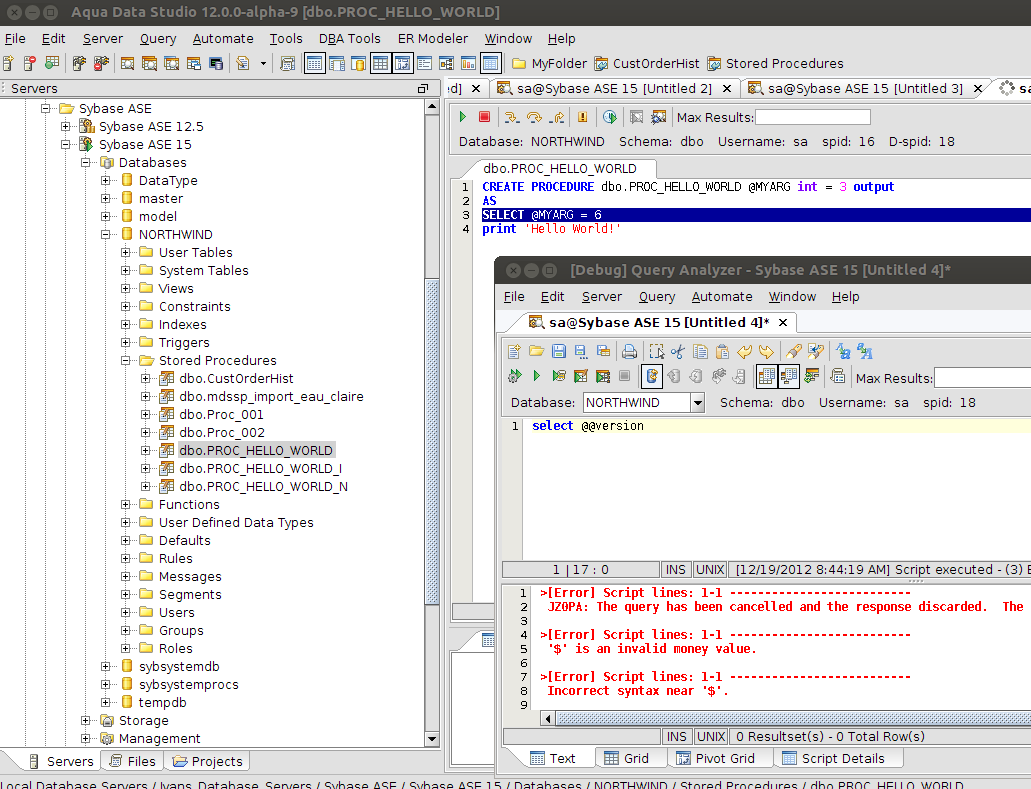The image size is (1031, 789).
Task: Click the Delete Server icon with red minus
Action: (30, 63)
